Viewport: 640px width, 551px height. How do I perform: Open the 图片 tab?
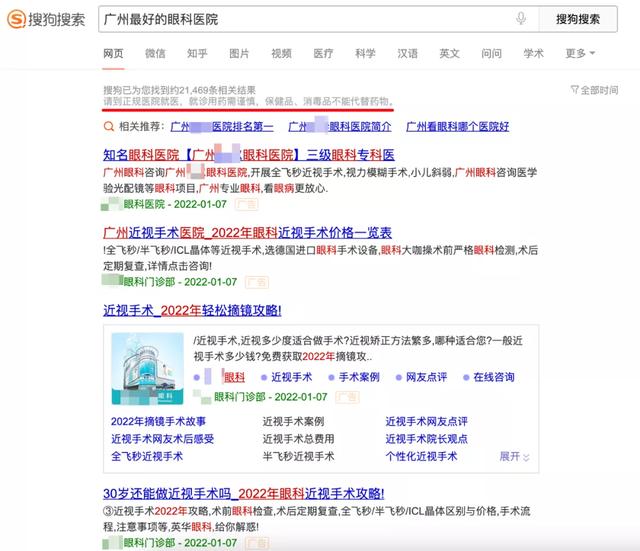tap(239, 53)
